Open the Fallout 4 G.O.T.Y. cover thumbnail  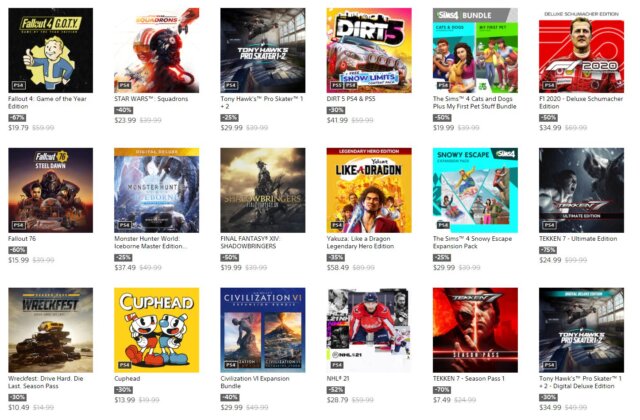pyautogui.click(x=51, y=50)
